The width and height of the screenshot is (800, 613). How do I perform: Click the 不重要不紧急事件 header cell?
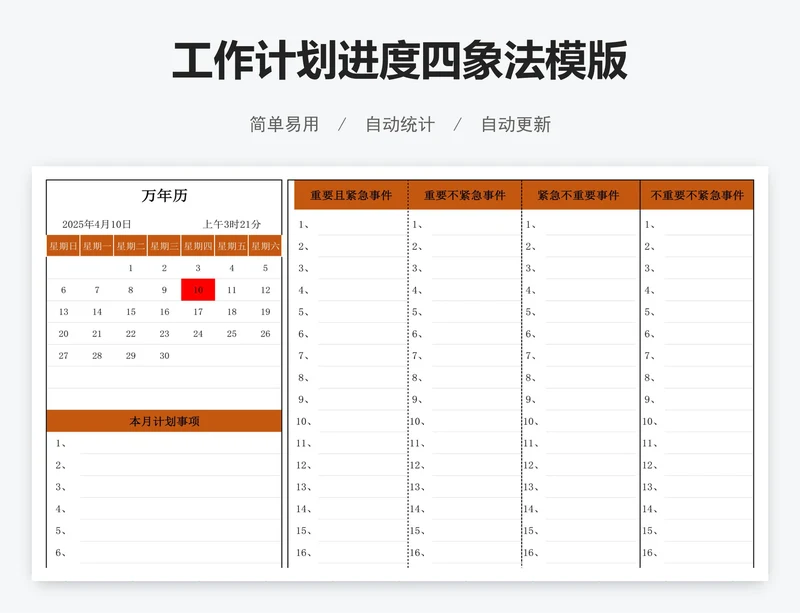click(x=697, y=195)
